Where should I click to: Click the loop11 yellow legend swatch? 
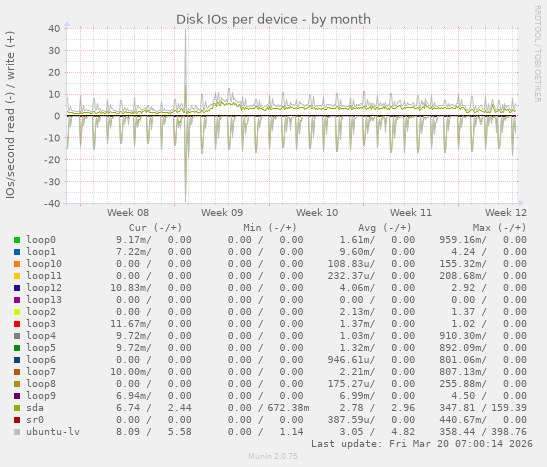tap(17, 276)
